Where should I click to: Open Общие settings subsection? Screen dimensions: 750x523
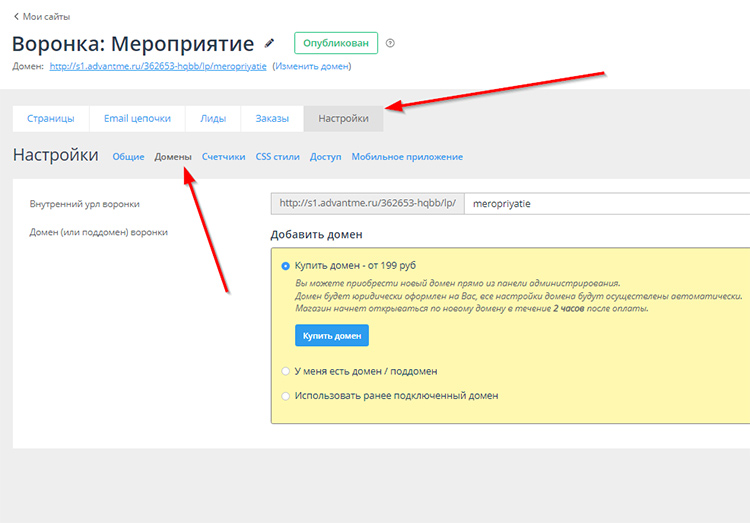(128, 157)
